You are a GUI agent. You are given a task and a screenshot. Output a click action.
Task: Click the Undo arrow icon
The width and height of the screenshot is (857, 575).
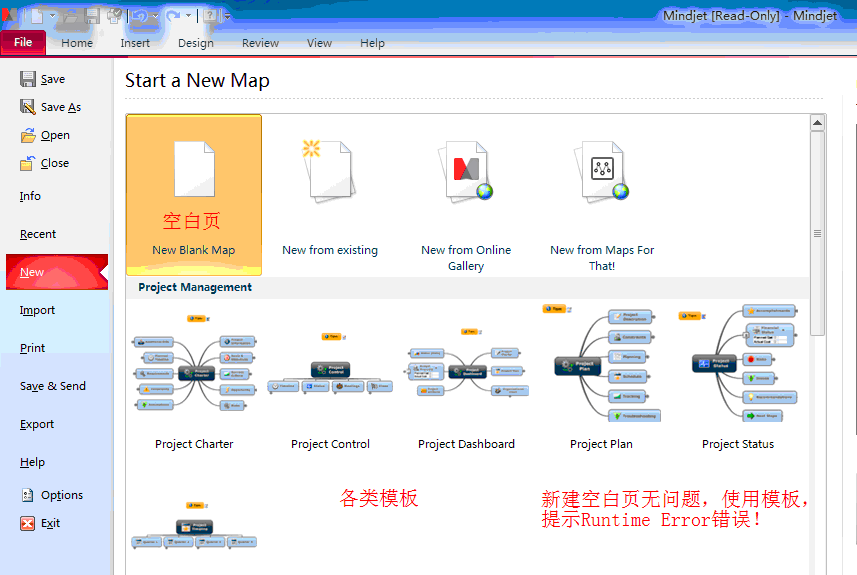(140, 16)
